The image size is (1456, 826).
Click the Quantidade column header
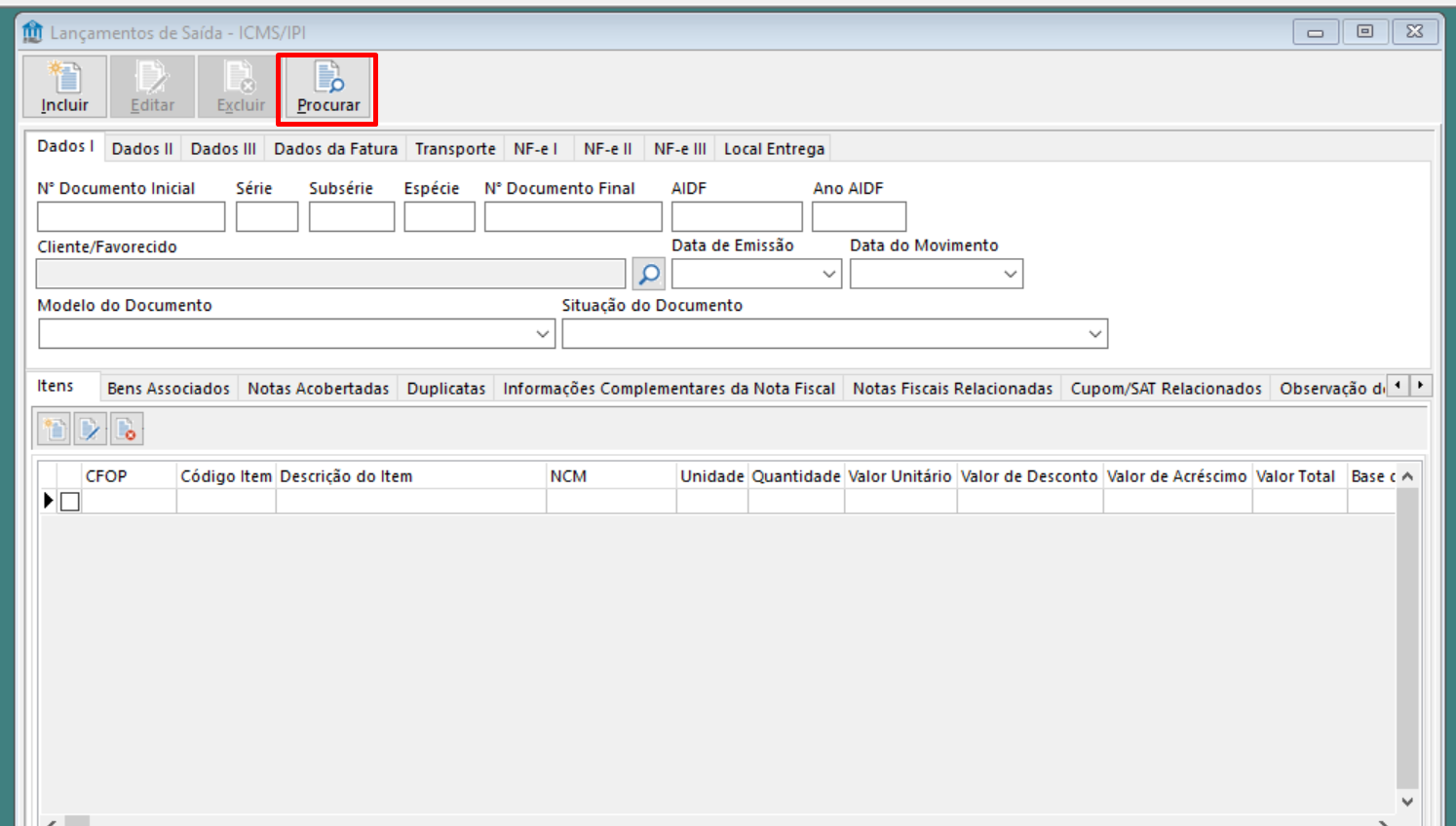[x=796, y=476]
